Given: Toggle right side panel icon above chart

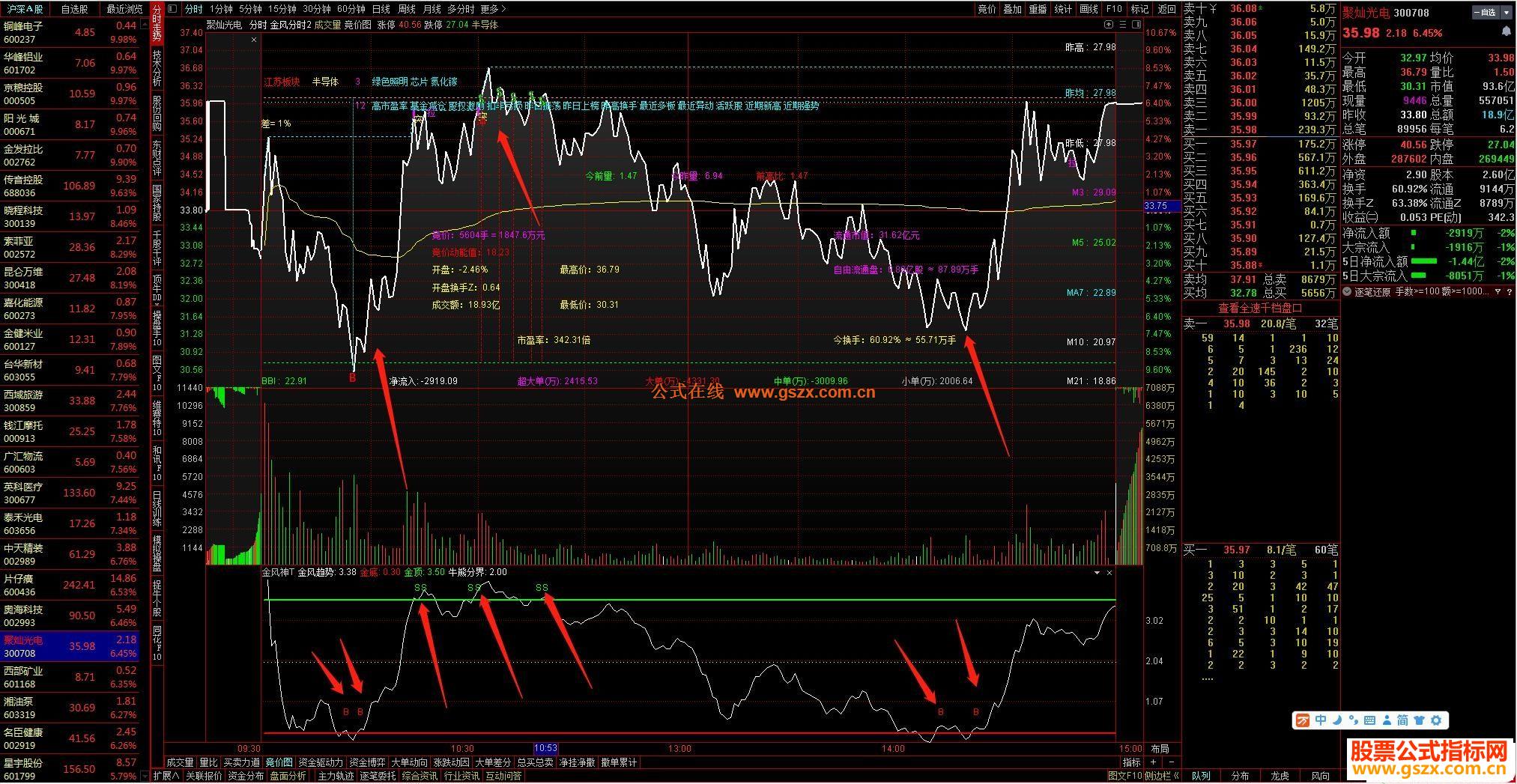Looking at the screenshot, I should (x=1137, y=25).
